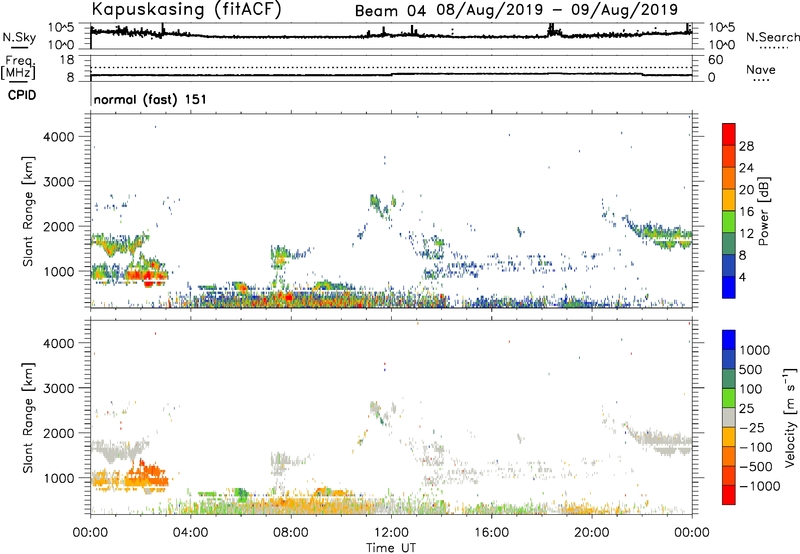Click the 3000 tick on the power panel
Viewport: 800px width, 554px height.
pyautogui.click(x=58, y=182)
